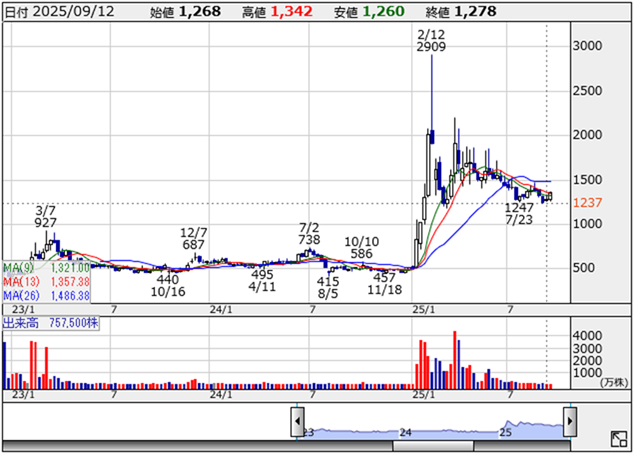Click the 11/18 low label at 457
Image resolution: width=636 pixels, height=455 pixels.
pyautogui.click(x=385, y=282)
